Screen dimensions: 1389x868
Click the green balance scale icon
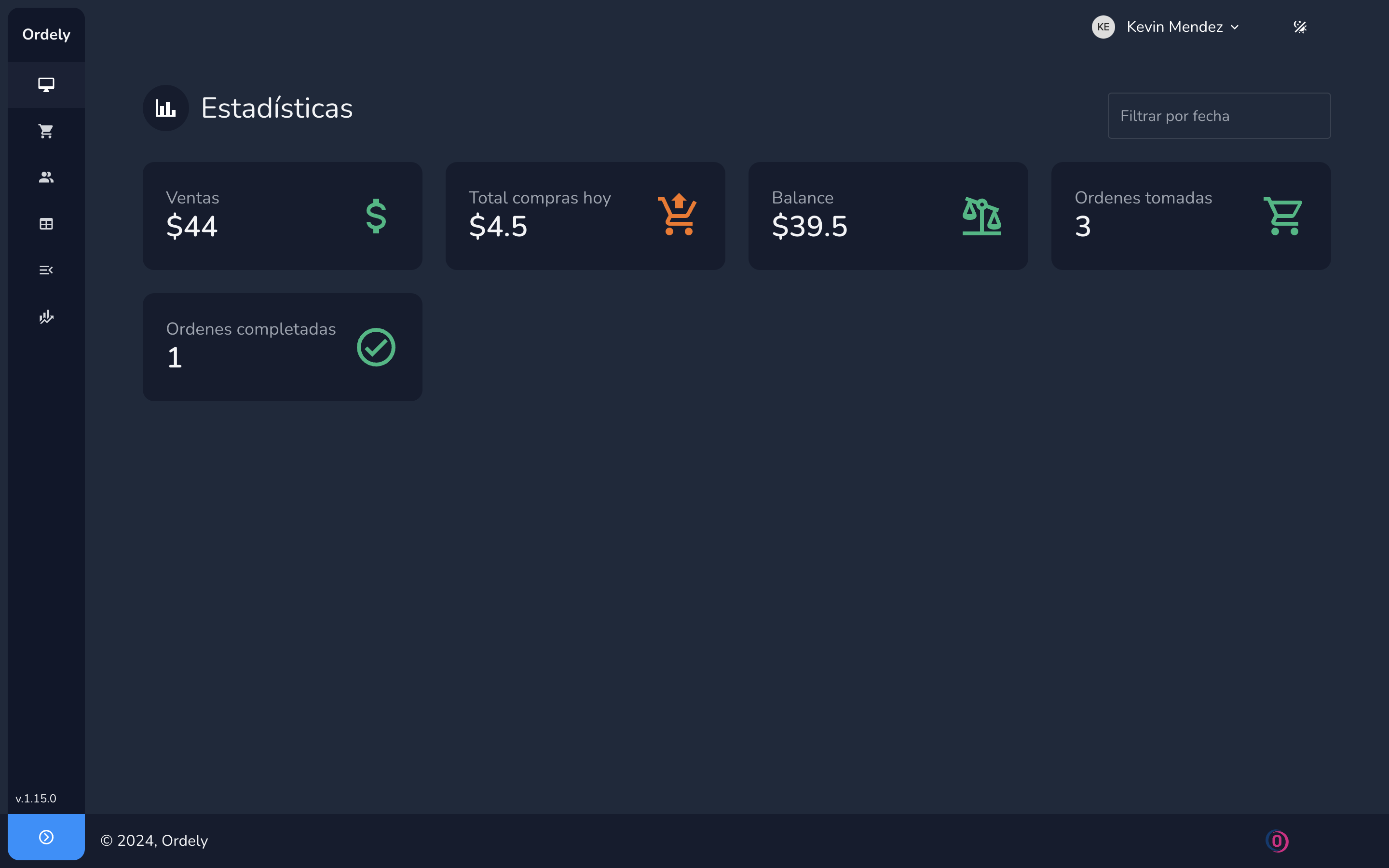tap(981, 216)
